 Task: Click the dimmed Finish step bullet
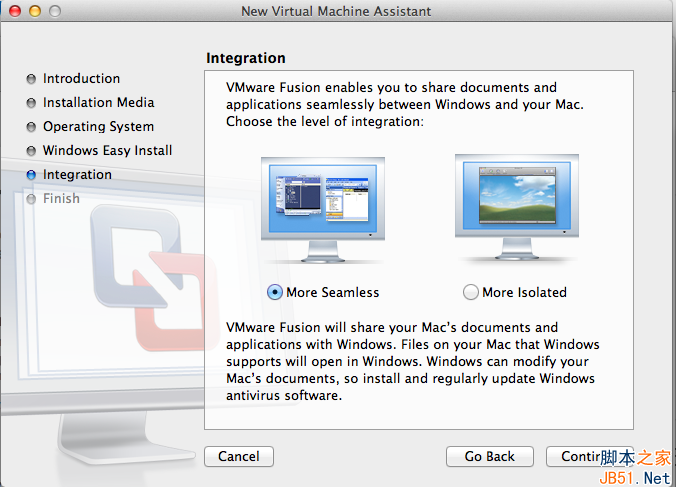31,199
